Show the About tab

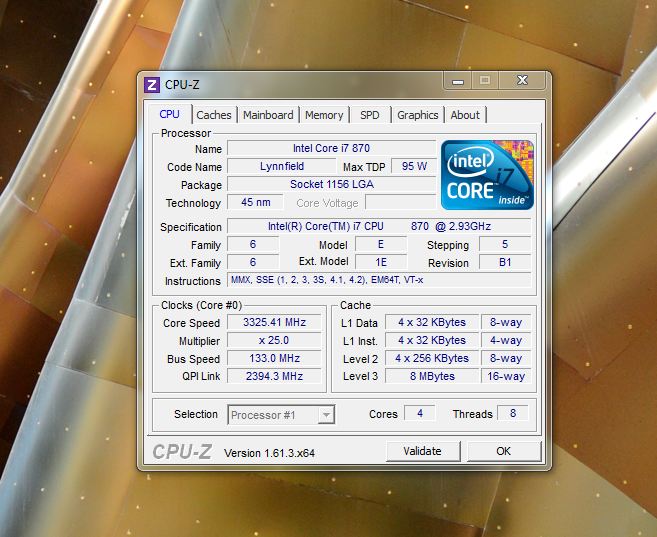tap(465, 115)
